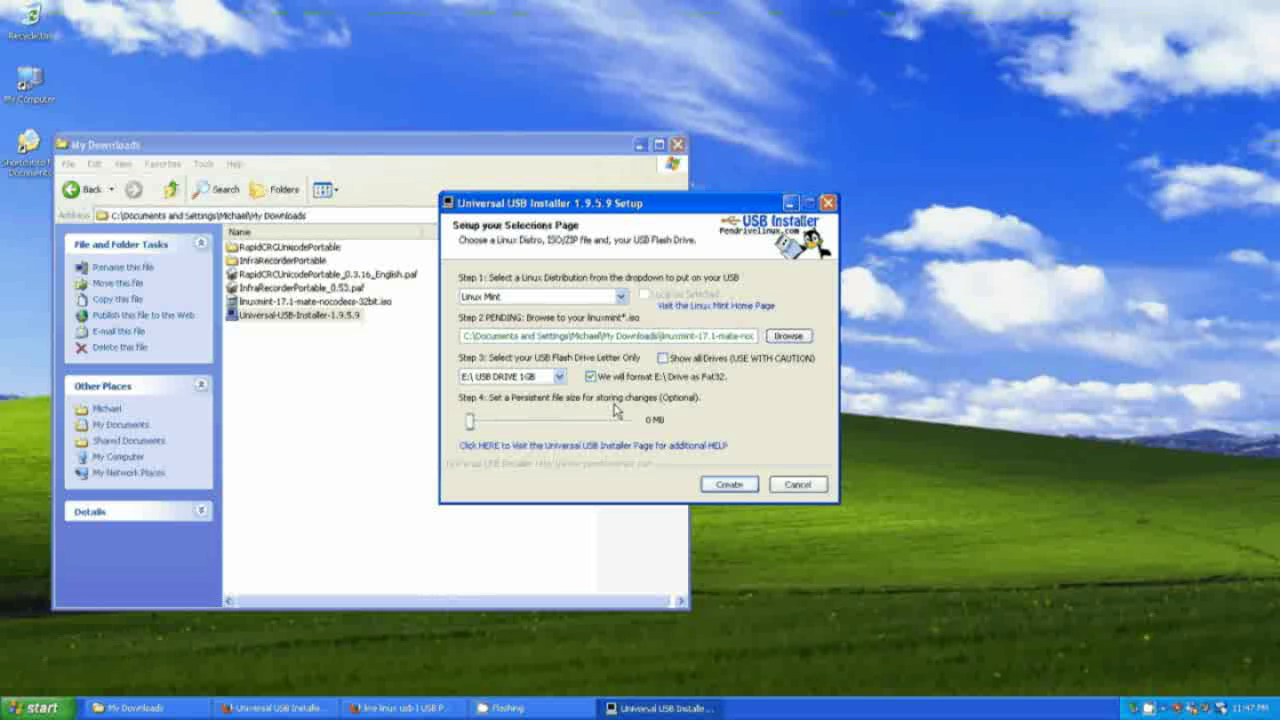
Task: Click Publish this file to the Web
Action: (x=144, y=315)
